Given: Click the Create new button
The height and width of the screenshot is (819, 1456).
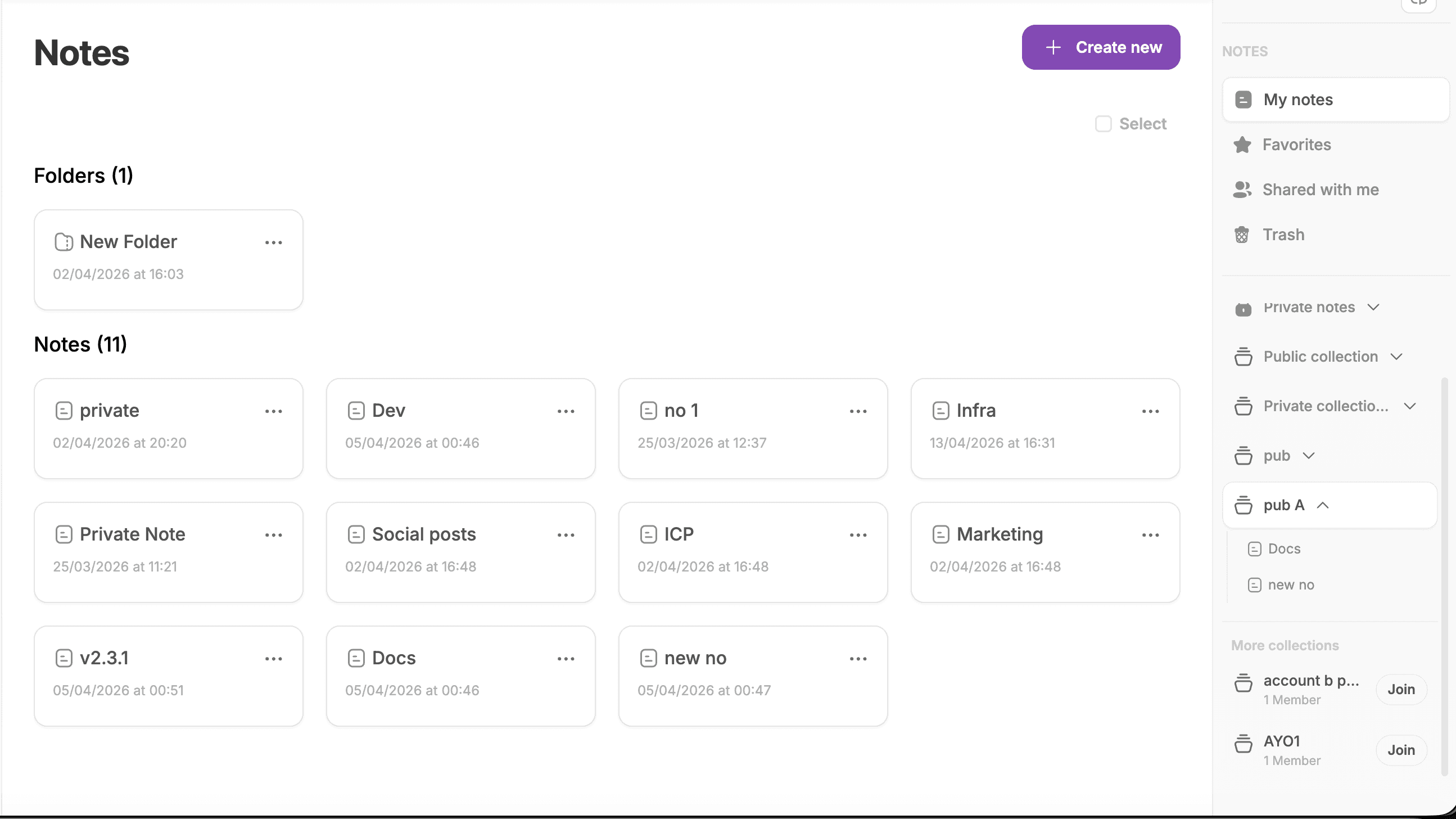Looking at the screenshot, I should point(1101,47).
